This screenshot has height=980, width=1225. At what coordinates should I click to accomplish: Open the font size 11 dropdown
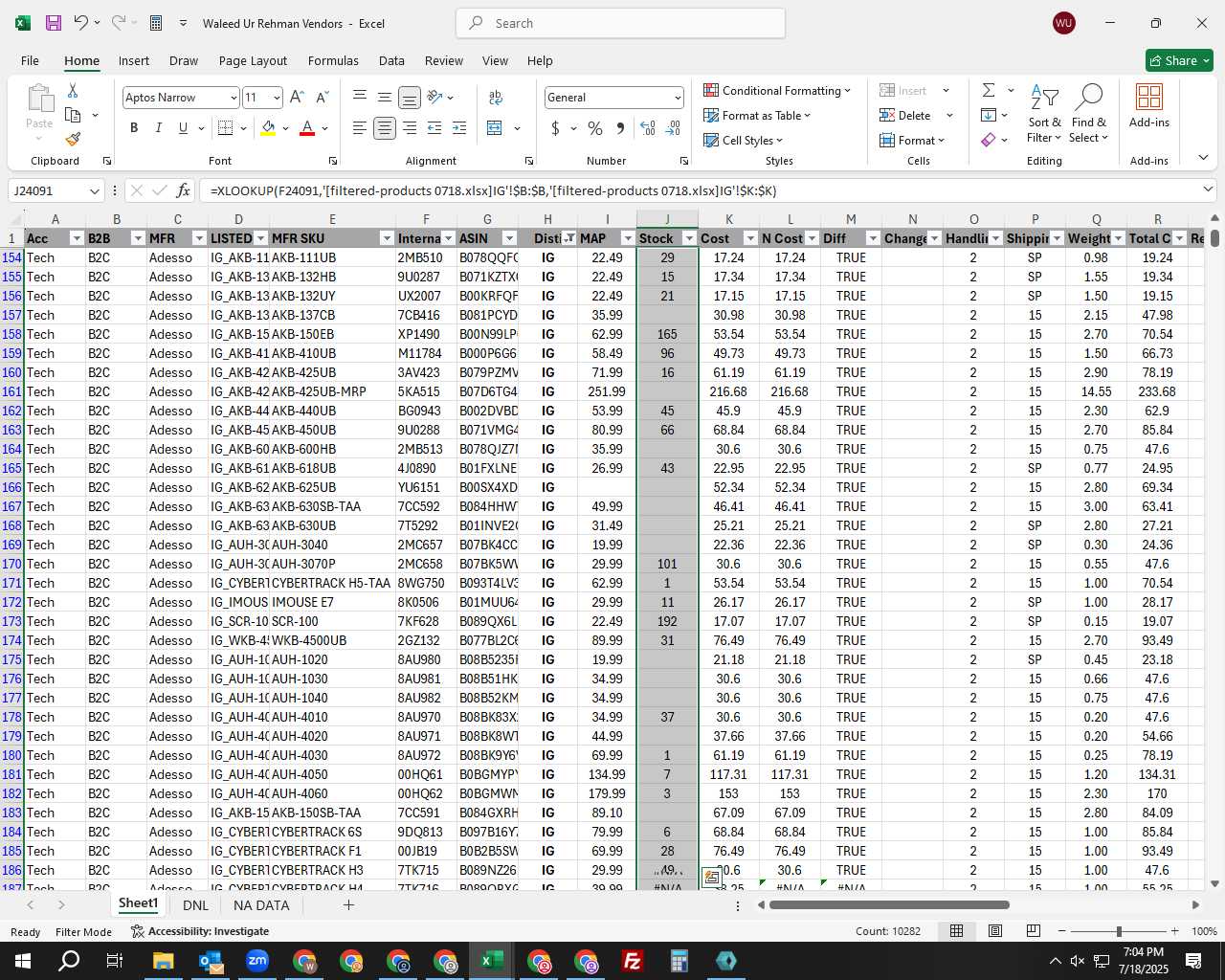277,98
